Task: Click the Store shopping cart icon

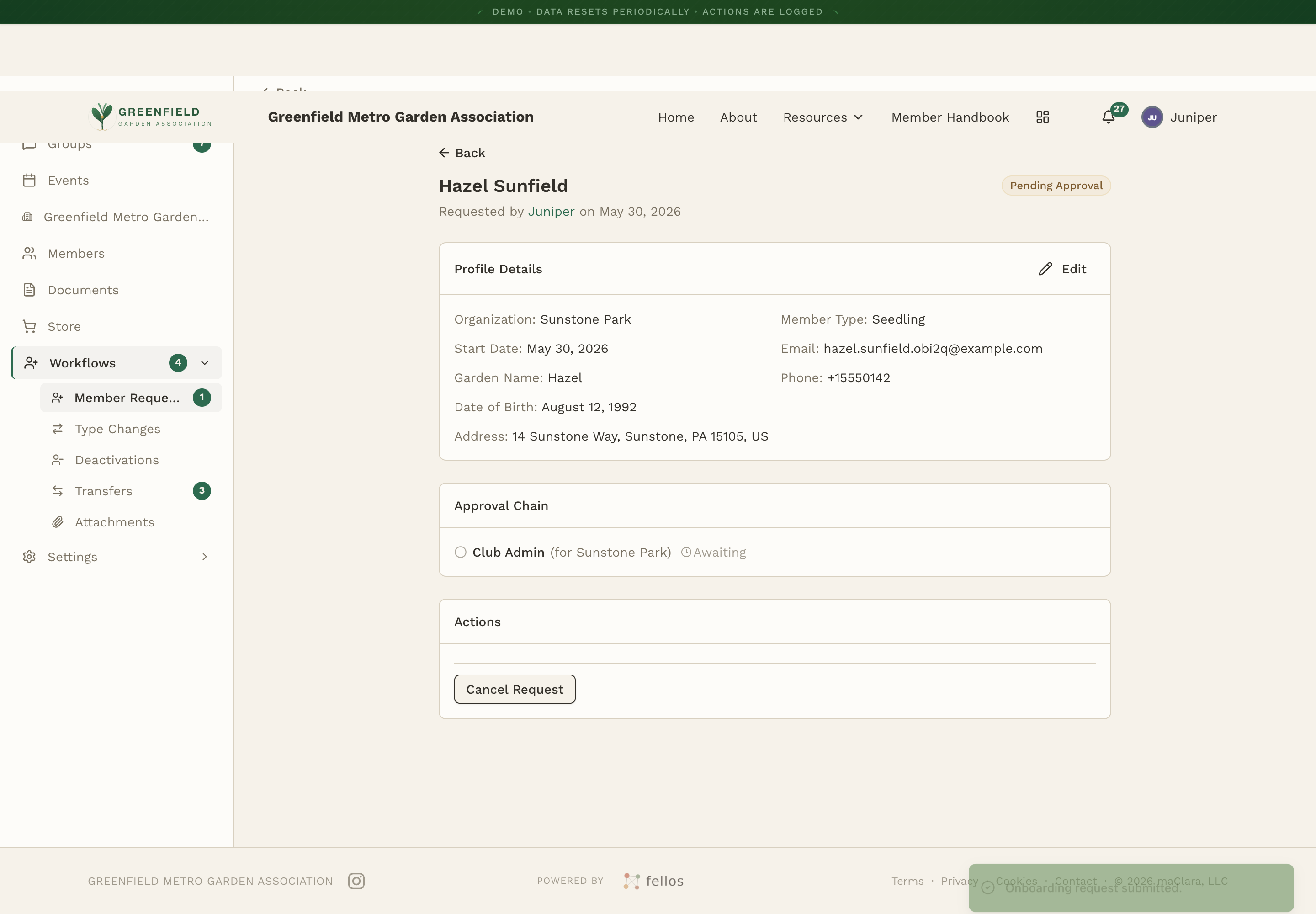Action: click(29, 326)
